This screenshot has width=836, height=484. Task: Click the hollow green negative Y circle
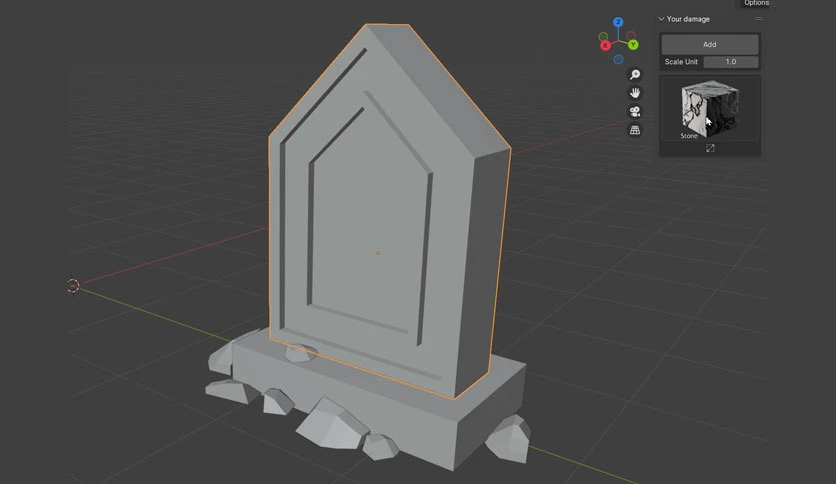[x=604, y=36]
